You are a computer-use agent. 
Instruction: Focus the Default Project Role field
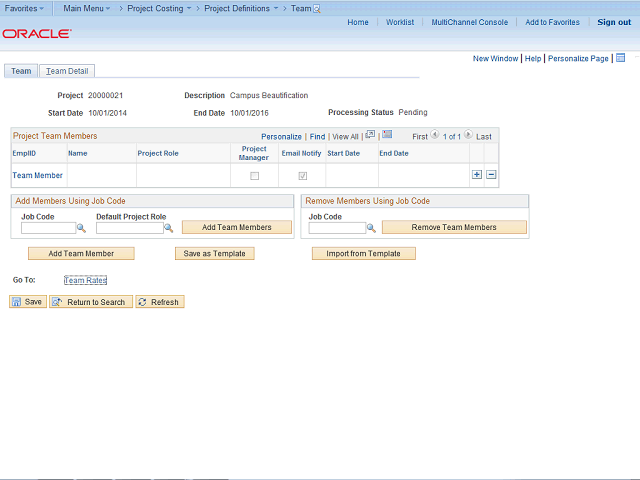[x=130, y=228]
